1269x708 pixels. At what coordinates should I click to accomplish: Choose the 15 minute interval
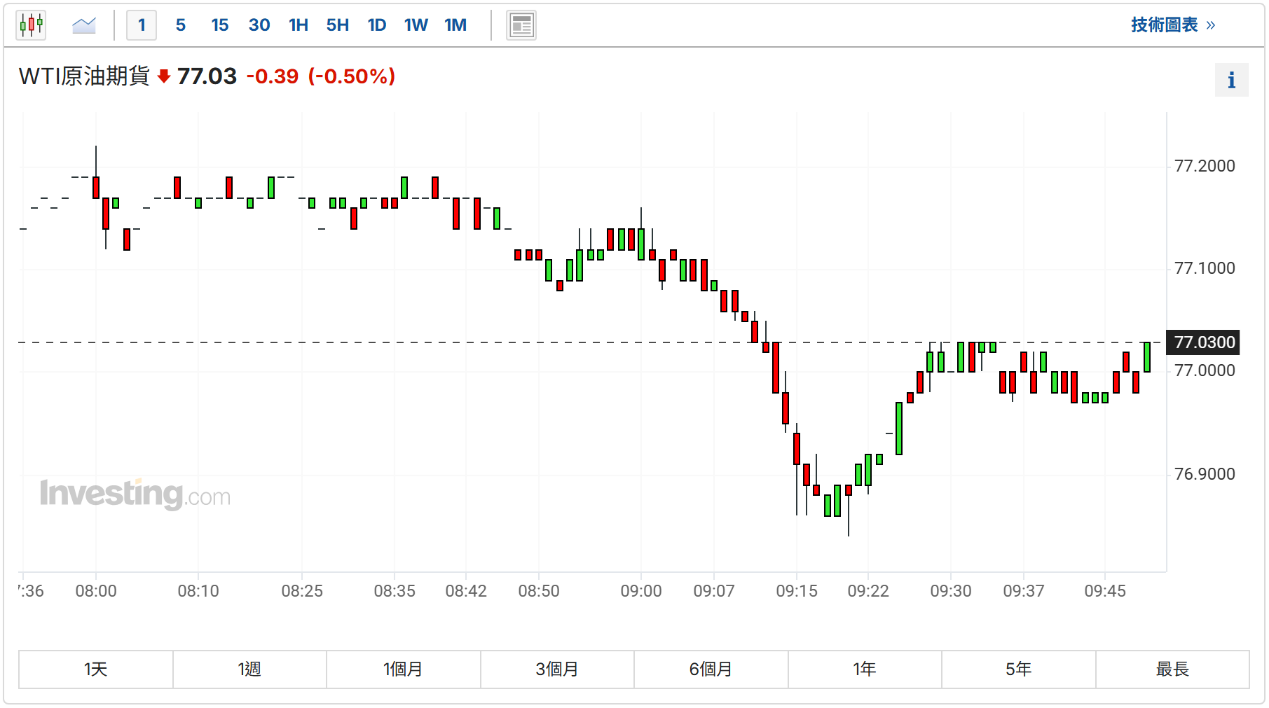[219, 25]
